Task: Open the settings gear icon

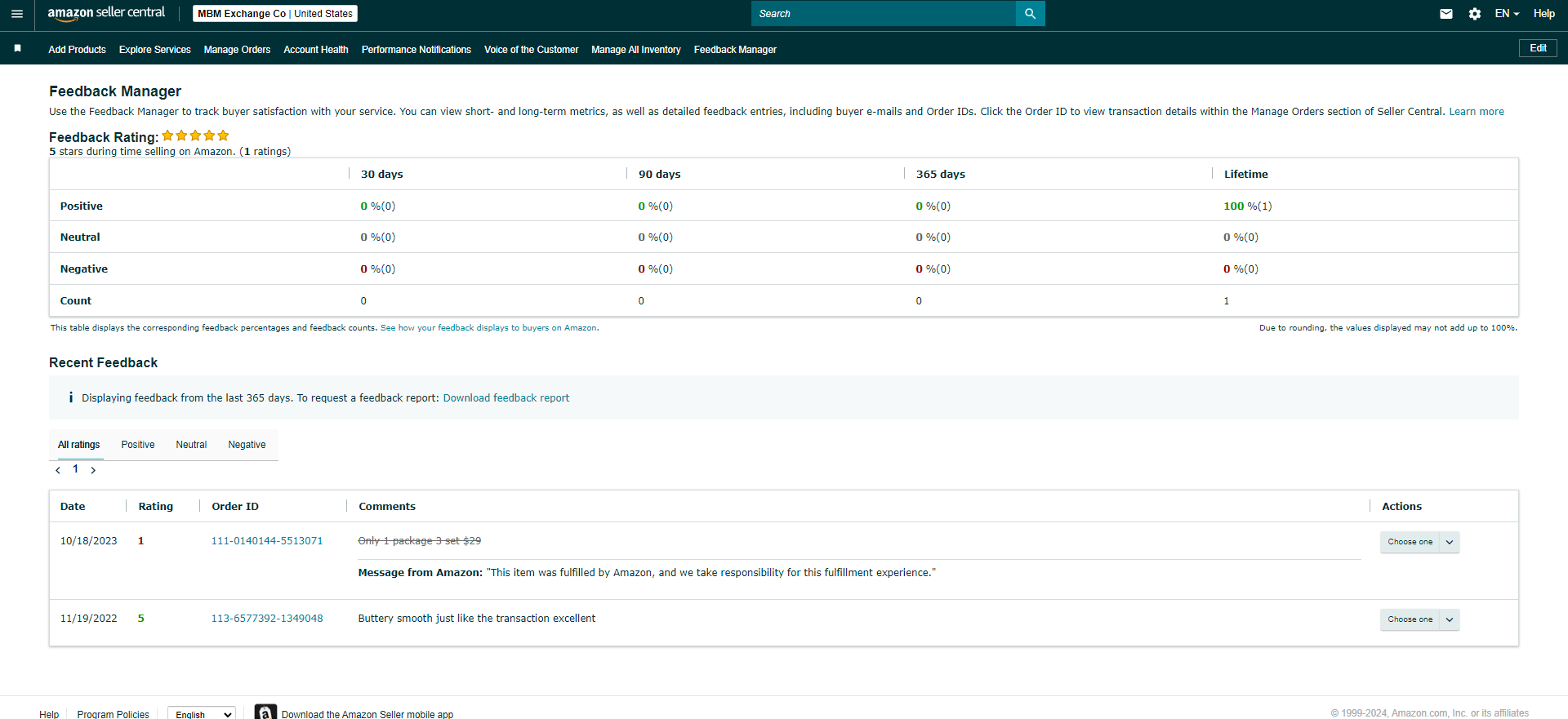Action: (1475, 14)
